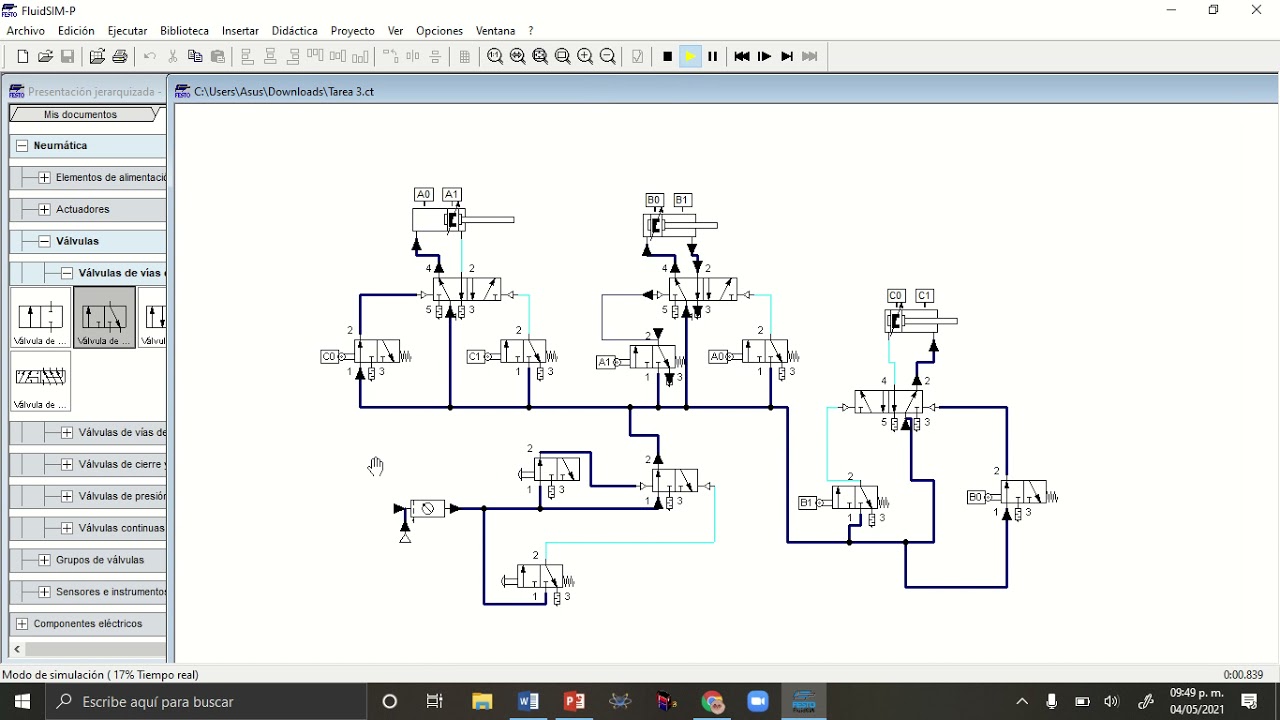Click the highlighted Play simulation button

[x=690, y=57]
